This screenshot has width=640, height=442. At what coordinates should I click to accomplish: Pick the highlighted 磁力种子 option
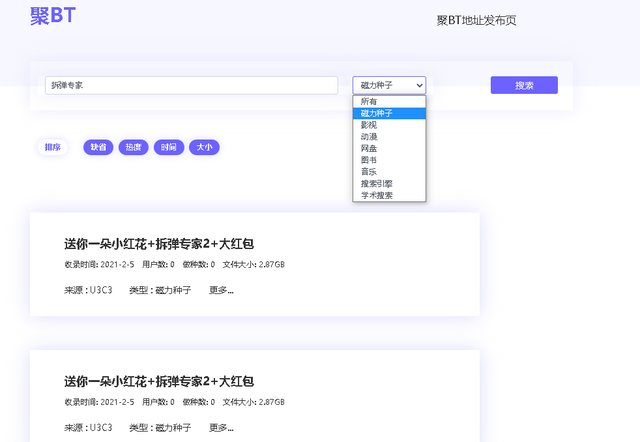[389, 113]
